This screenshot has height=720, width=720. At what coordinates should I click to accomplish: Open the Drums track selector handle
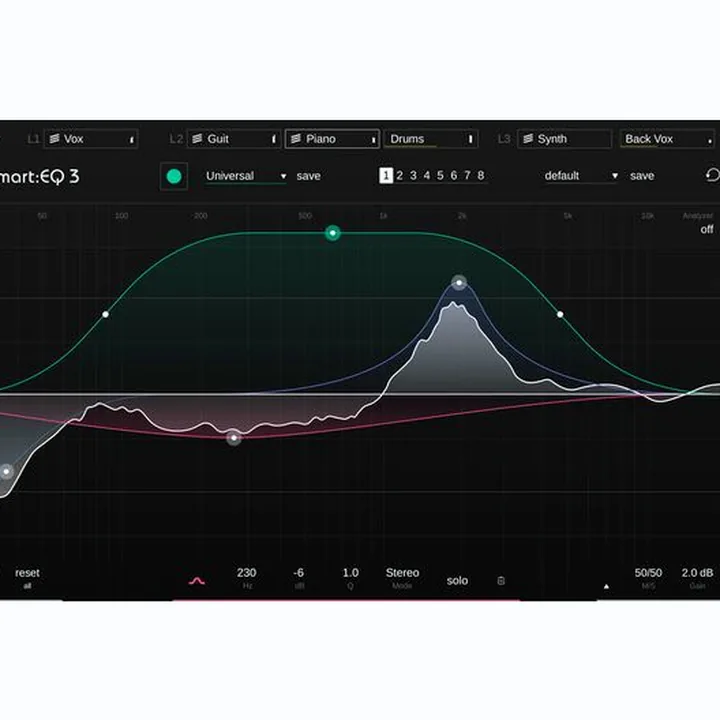(x=470, y=139)
